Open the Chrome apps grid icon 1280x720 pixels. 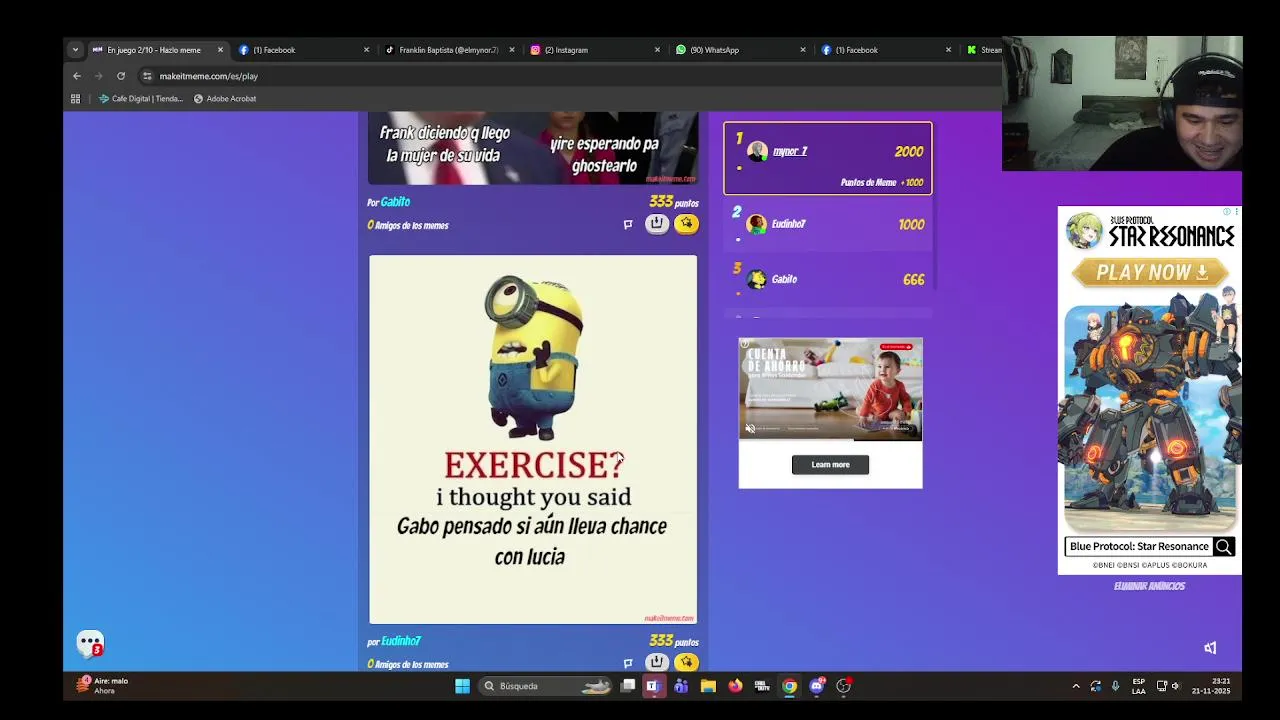75,99
